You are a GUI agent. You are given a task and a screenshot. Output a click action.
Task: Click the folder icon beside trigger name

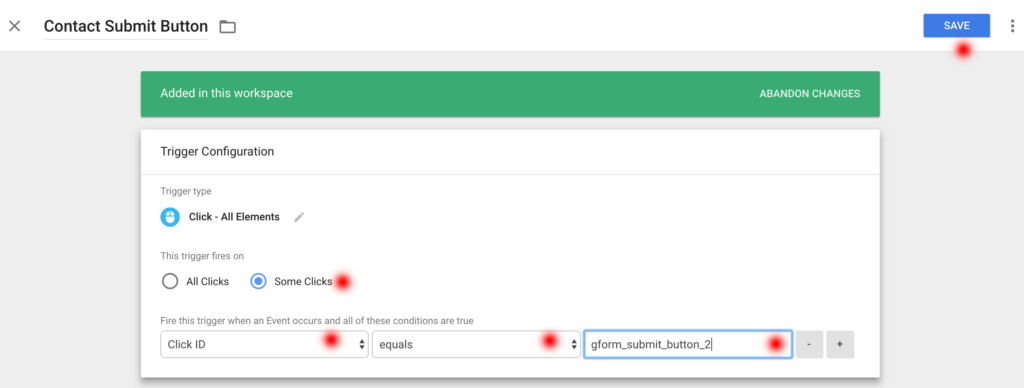coord(227,27)
